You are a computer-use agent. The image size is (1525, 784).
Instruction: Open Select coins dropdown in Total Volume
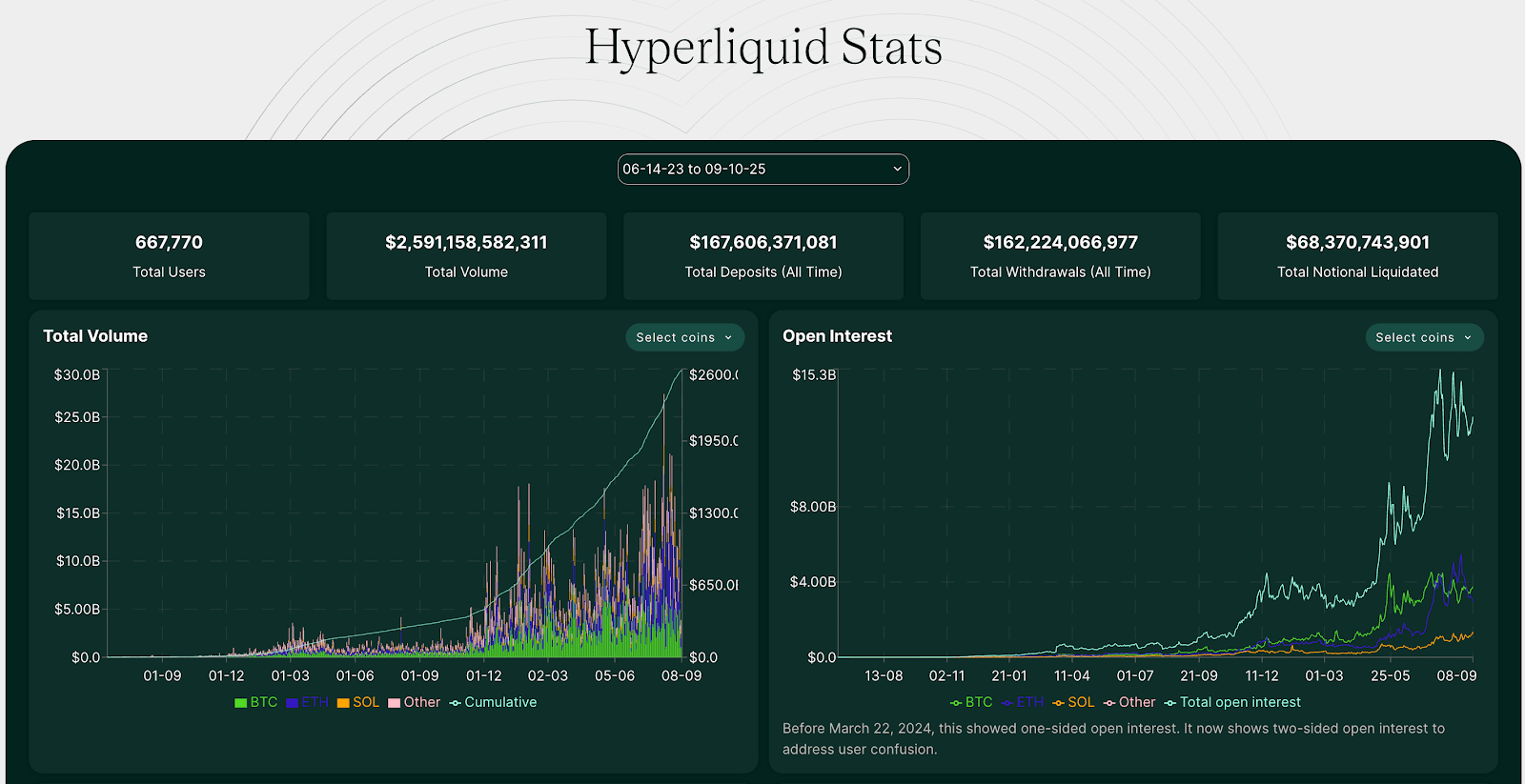[x=684, y=337]
